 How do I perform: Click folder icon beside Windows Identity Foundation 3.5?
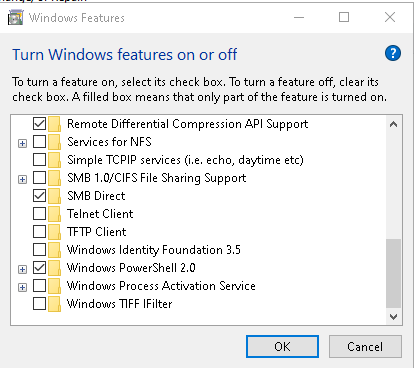coord(54,250)
